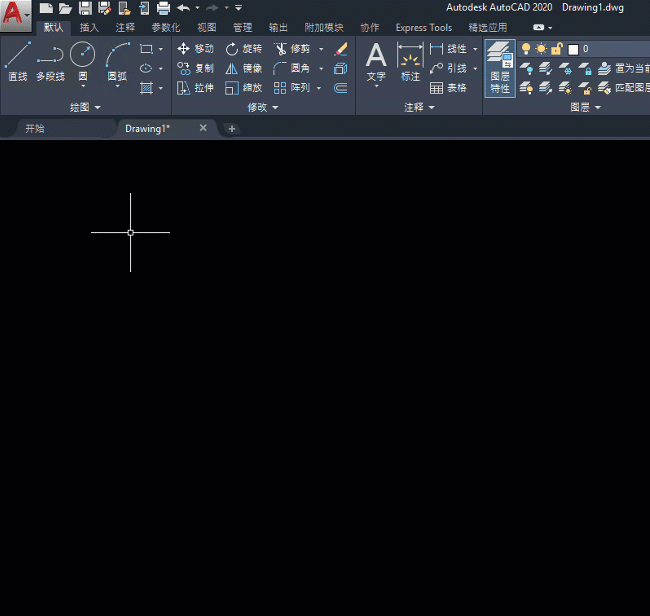Viewport: 650px width, 616px height.
Task: Click the Dimension (标注) tool
Action: click(410, 61)
